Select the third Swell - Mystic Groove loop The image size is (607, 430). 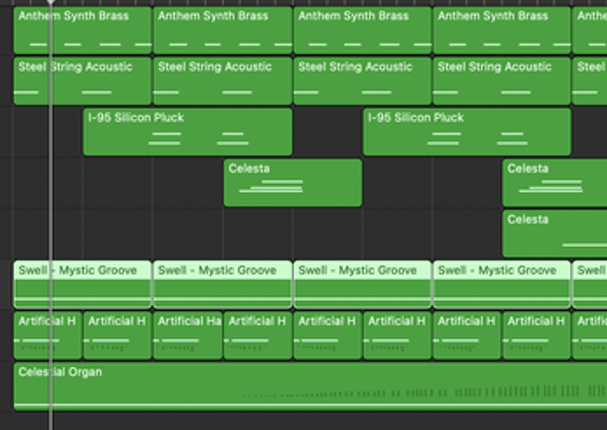click(x=362, y=285)
